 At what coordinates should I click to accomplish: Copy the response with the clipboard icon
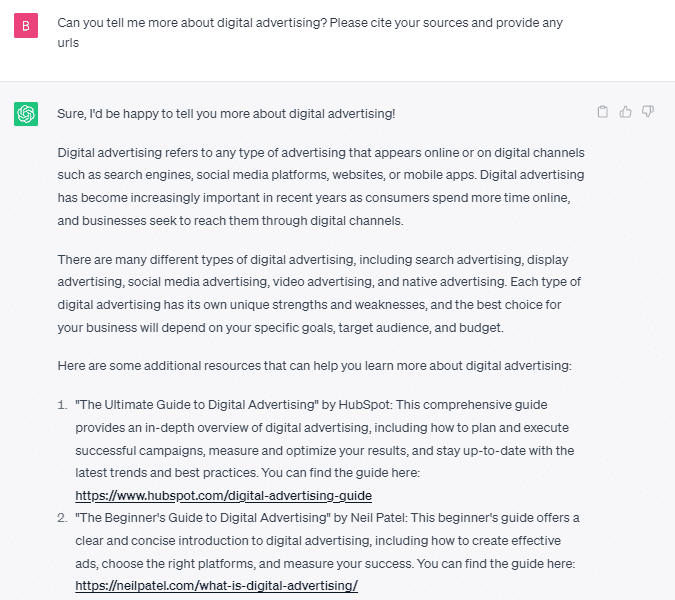pos(603,112)
